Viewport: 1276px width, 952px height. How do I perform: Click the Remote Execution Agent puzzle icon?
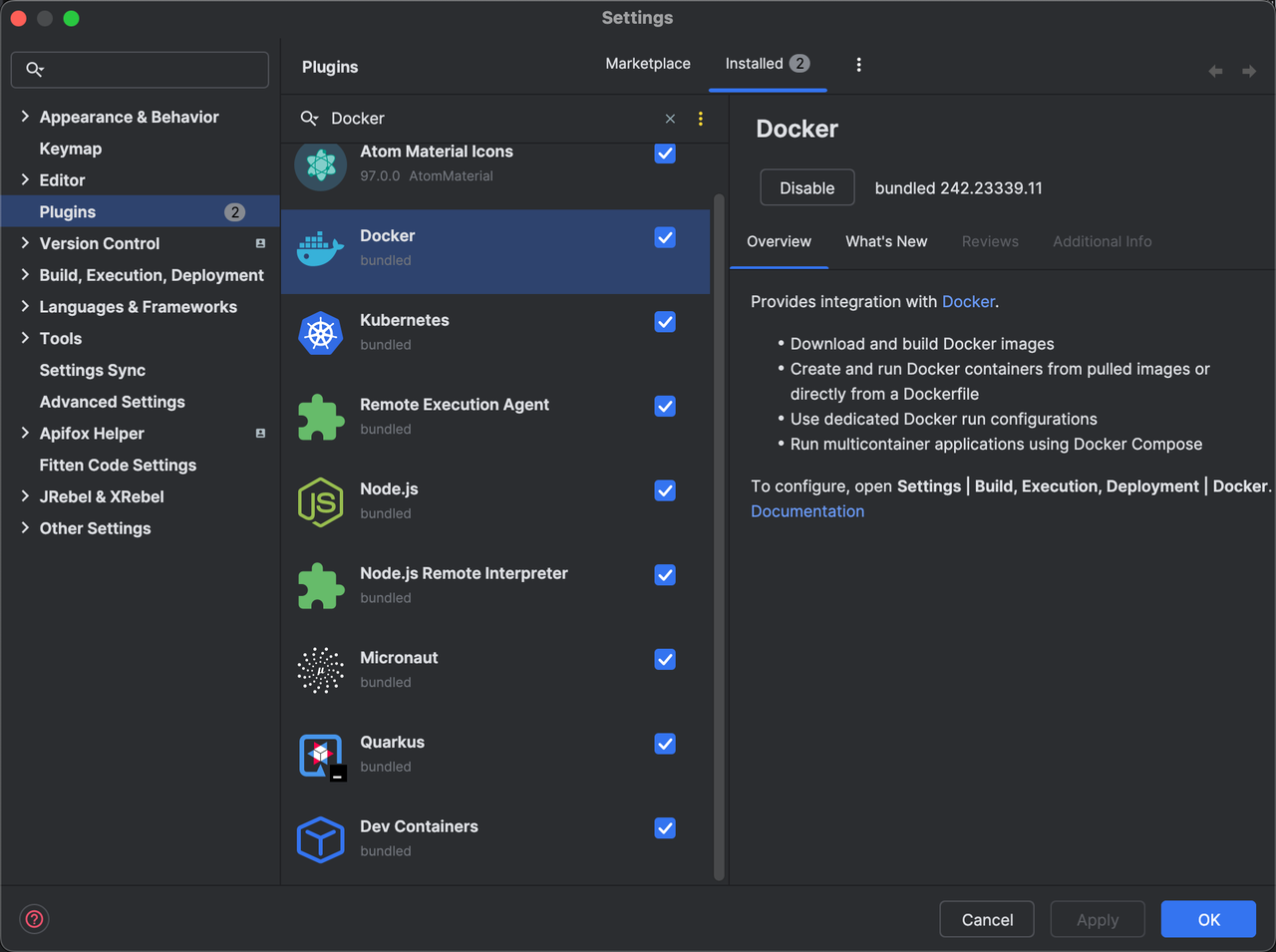(x=320, y=418)
